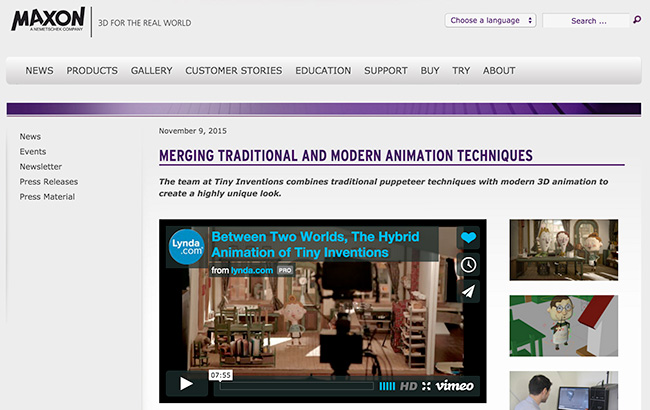Open the EDUCATION menu

(323, 71)
